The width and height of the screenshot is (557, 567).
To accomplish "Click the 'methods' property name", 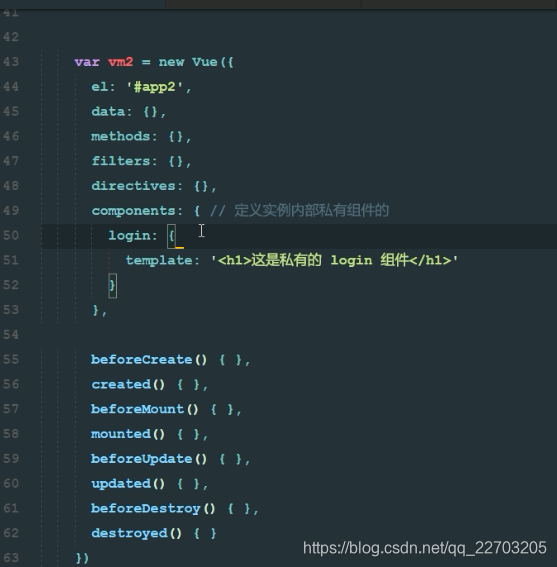I will [120, 136].
